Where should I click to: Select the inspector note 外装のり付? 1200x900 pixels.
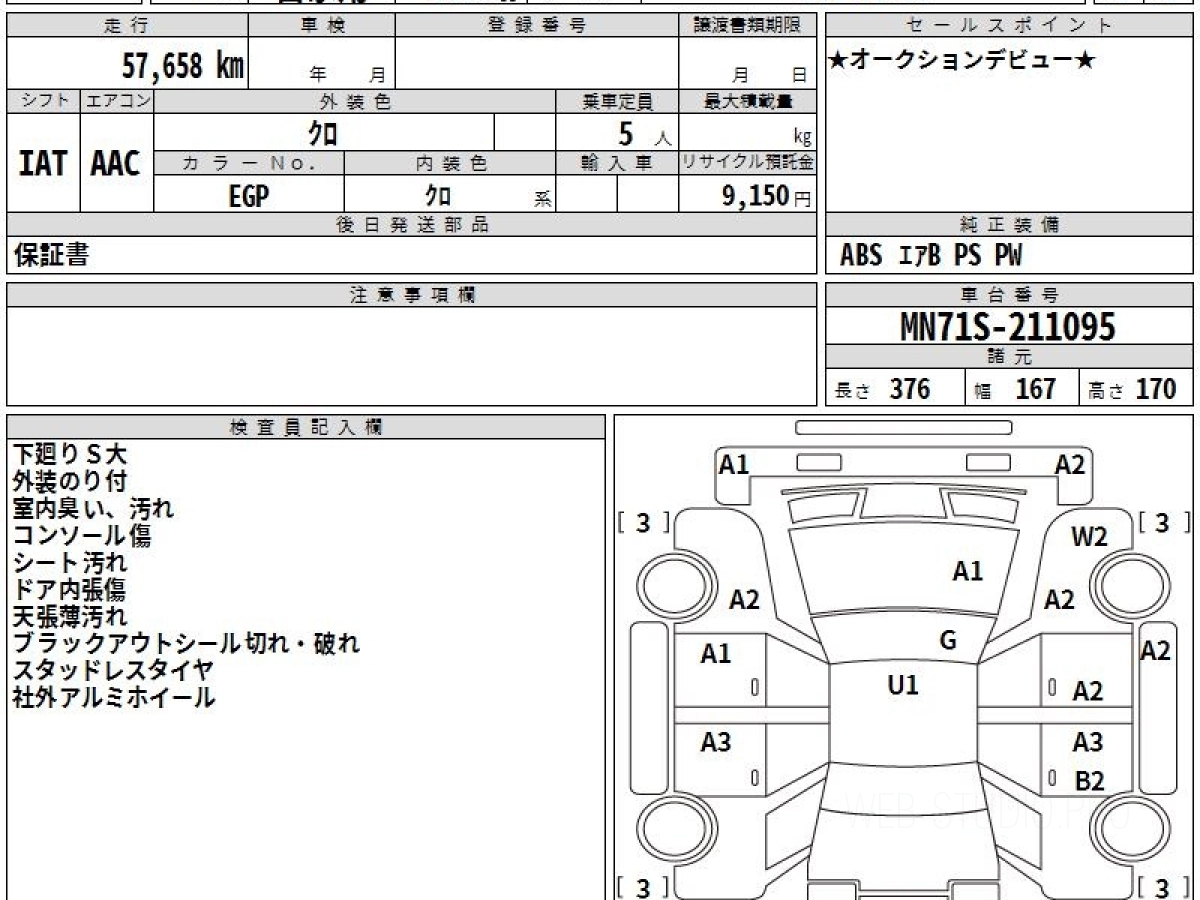pos(70,482)
